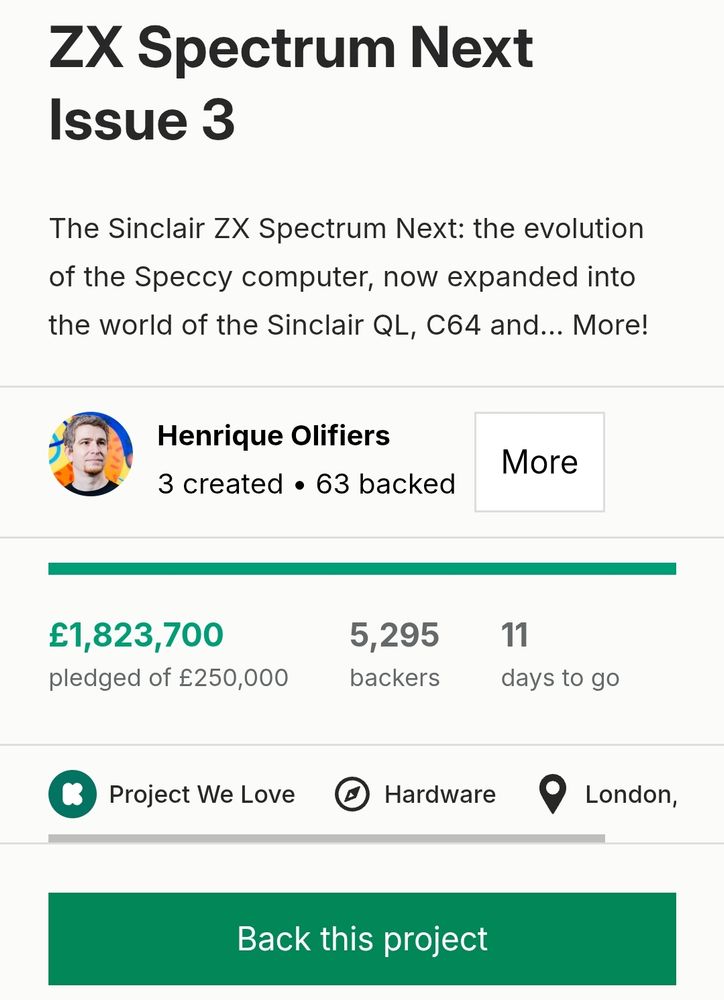
Task: Click the London location pin icon
Action: [552, 794]
